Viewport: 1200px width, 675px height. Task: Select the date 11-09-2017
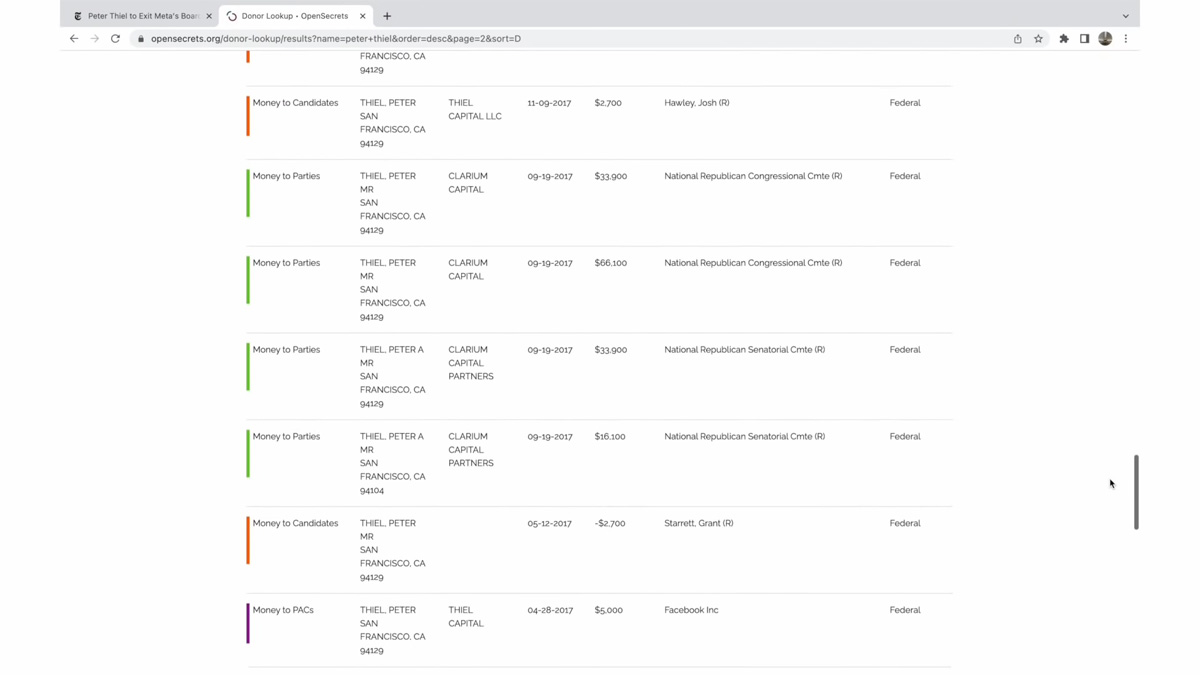[549, 103]
